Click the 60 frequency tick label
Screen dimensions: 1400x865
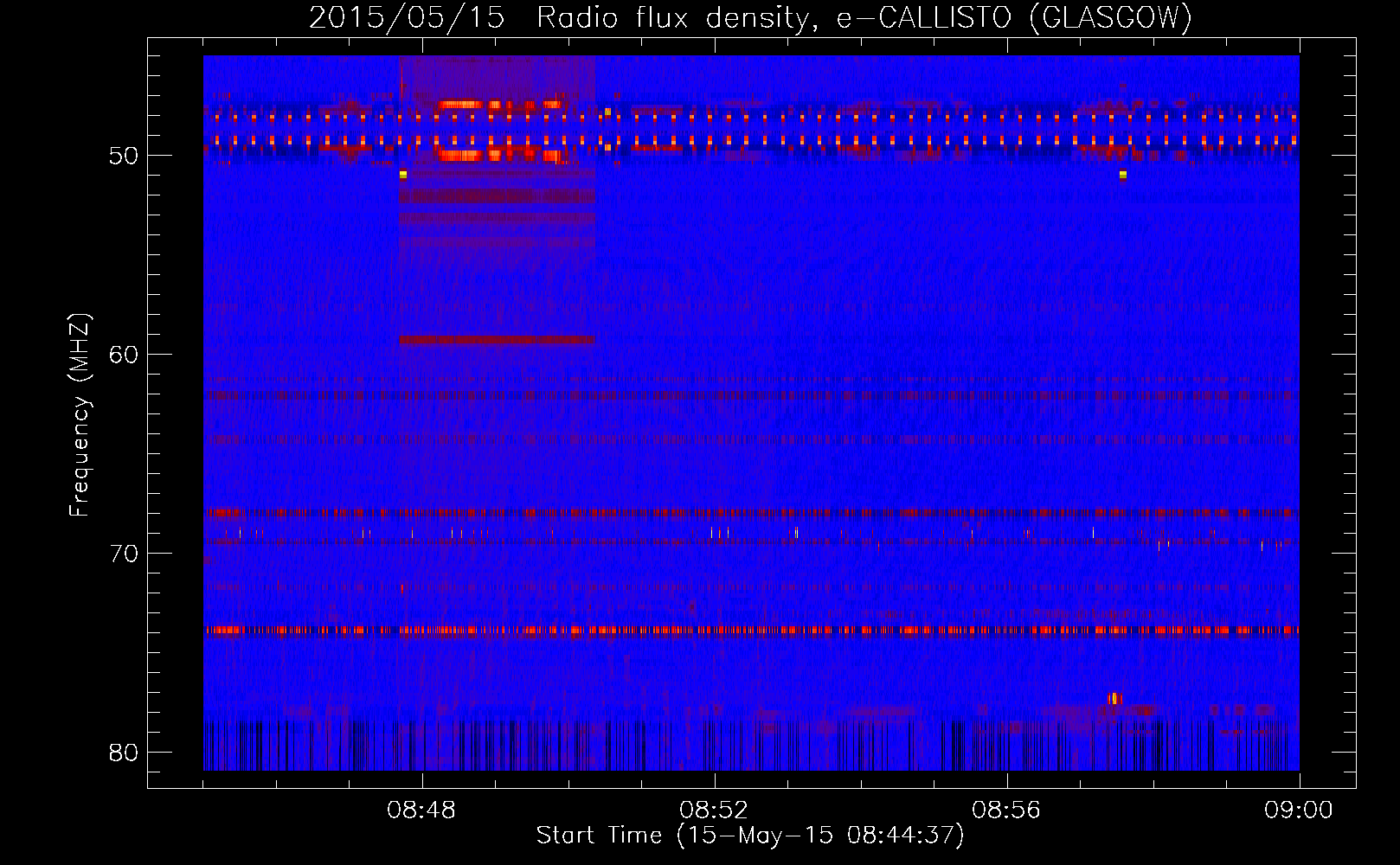(x=125, y=355)
